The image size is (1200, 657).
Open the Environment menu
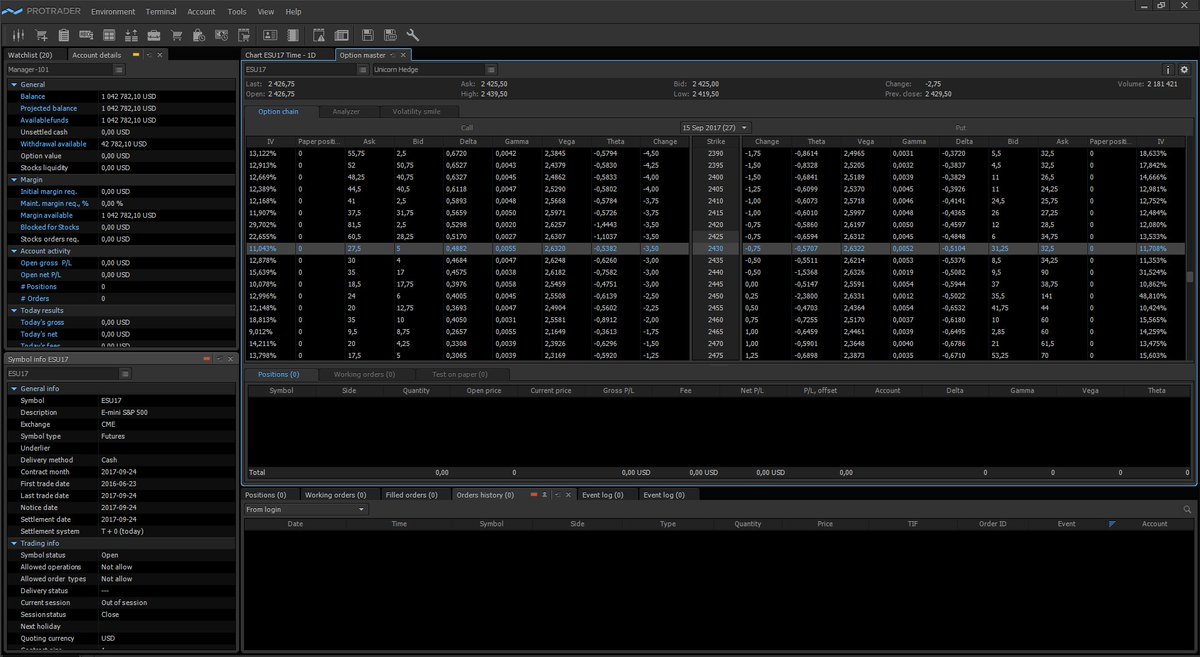click(112, 12)
